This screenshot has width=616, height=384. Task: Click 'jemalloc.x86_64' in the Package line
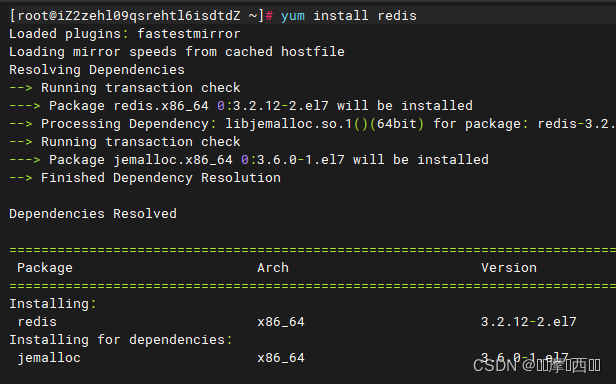(x=173, y=160)
